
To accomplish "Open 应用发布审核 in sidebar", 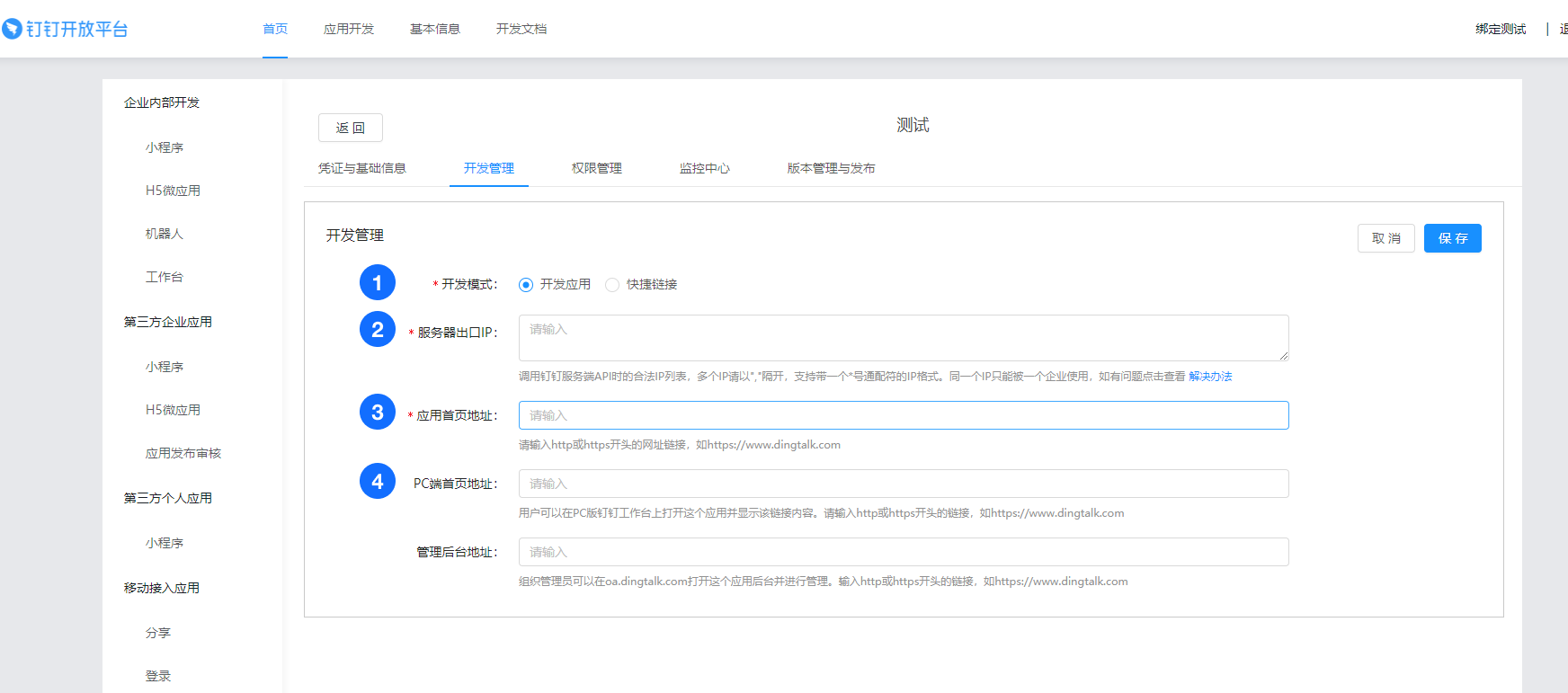I will pyautogui.click(x=183, y=453).
